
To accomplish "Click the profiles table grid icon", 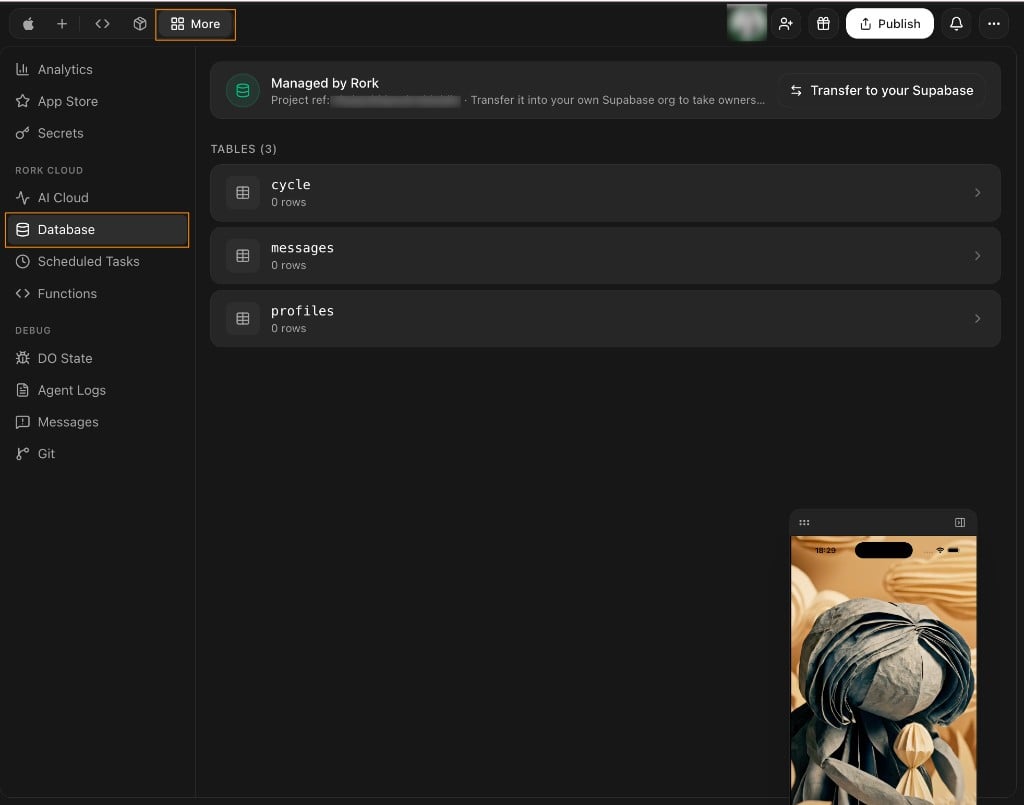I will tap(242, 319).
